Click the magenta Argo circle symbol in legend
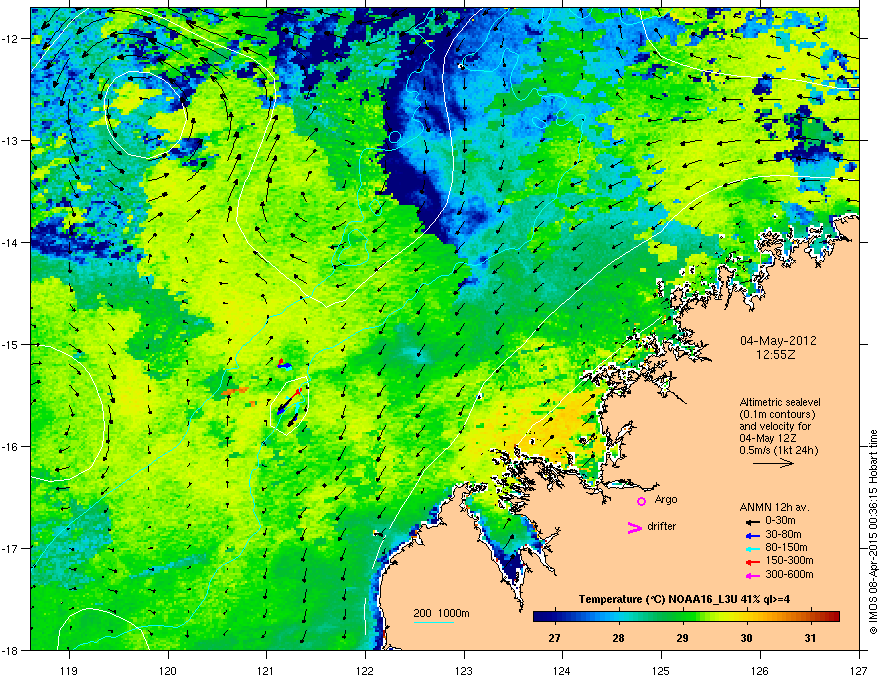Image resolution: width=880 pixels, height=680 pixels. [x=641, y=501]
